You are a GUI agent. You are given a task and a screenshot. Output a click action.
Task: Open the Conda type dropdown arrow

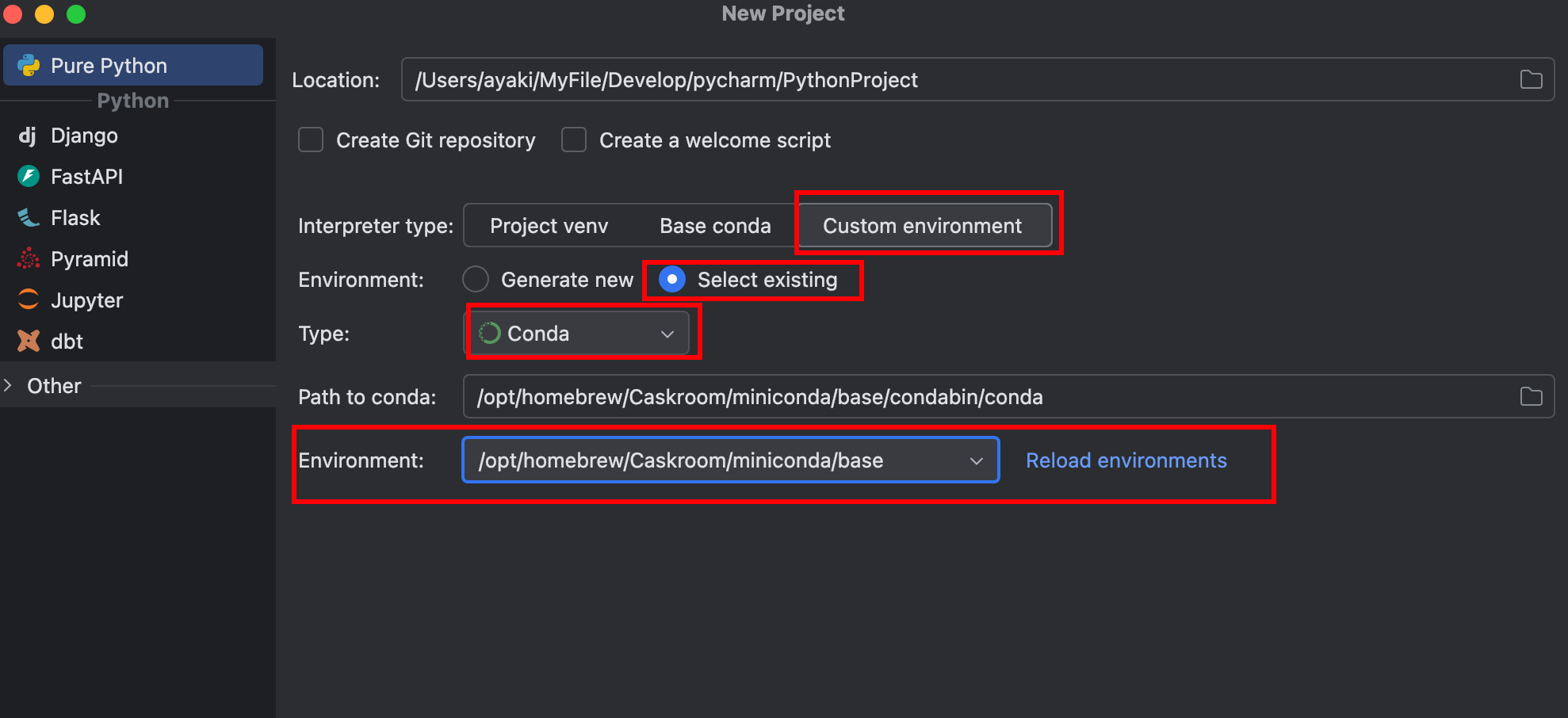[667, 334]
